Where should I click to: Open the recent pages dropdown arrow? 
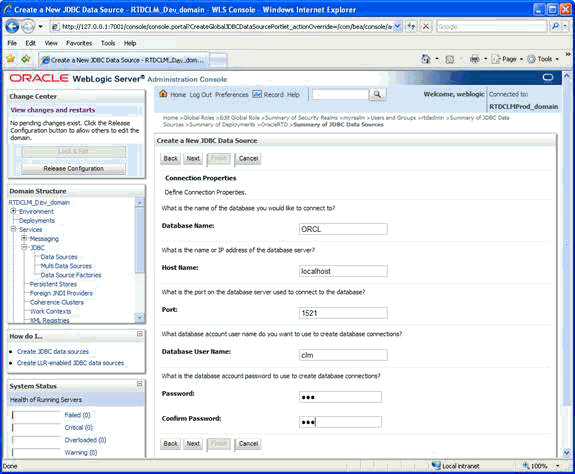[x=40, y=26]
